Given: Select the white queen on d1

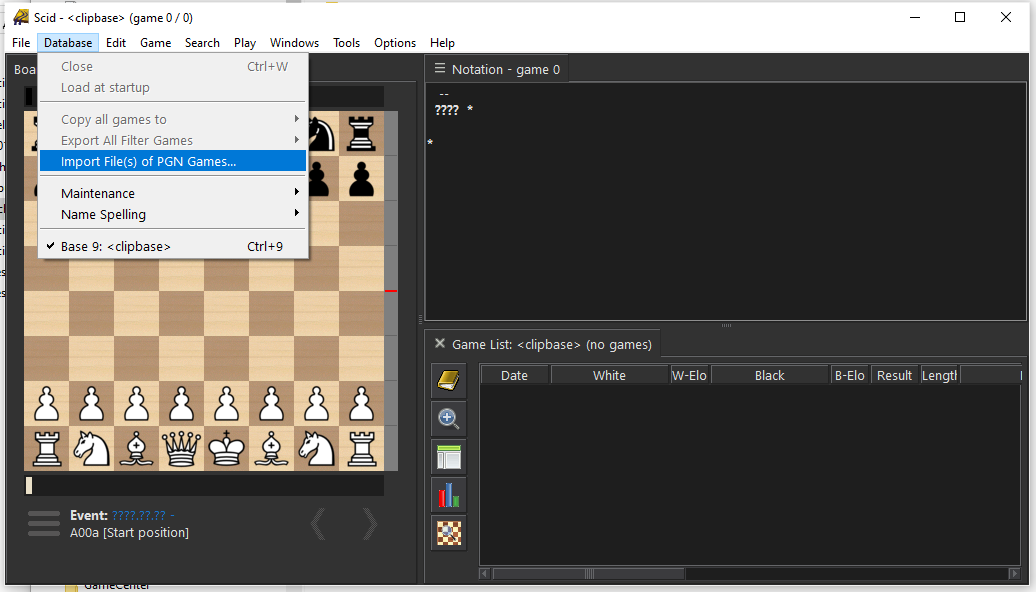Looking at the screenshot, I should (x=182, y=449).
